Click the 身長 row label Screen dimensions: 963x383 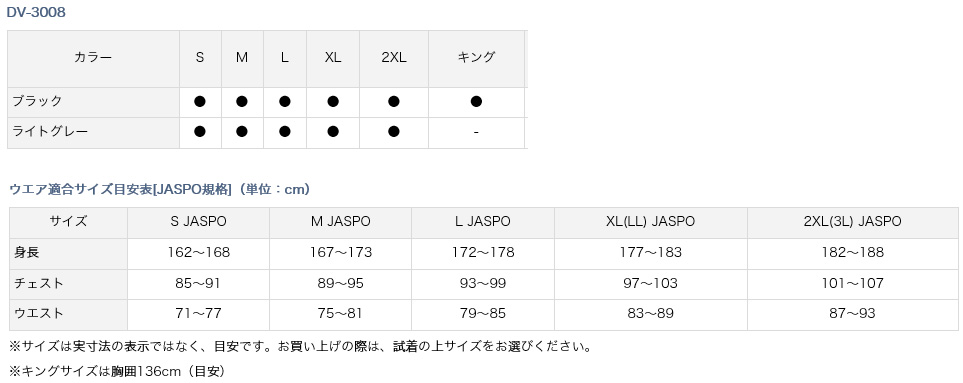pos(26,252)
